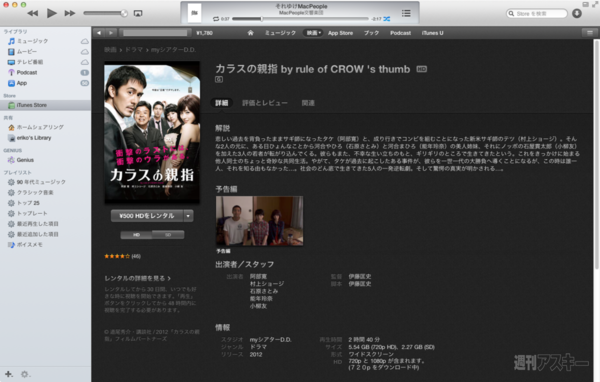Click the playback progress bar
Image resolution: width=600 pixels, height=382 pixels.
[x=300, y=19]
